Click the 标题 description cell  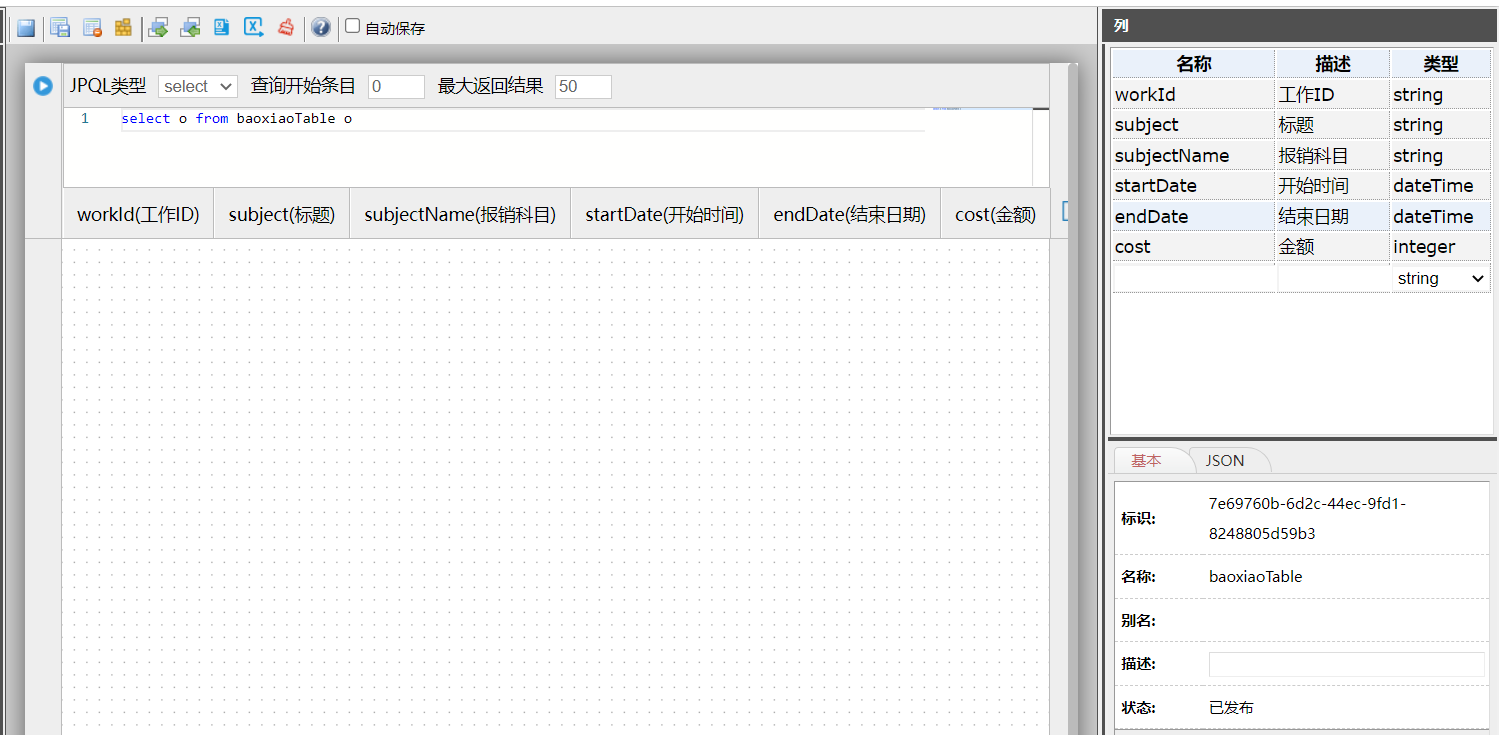(x=1333, y=125)
